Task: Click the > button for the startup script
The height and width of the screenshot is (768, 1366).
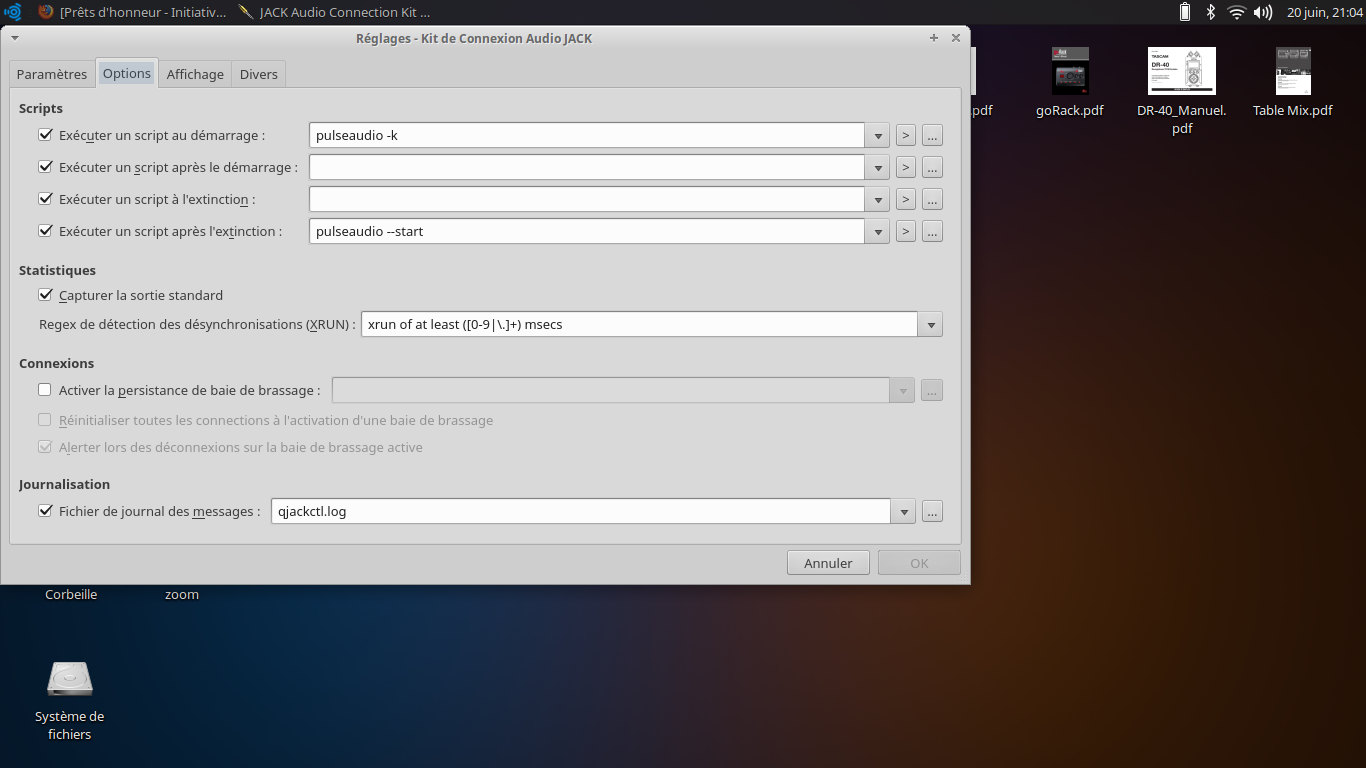Action: (905, 135)
